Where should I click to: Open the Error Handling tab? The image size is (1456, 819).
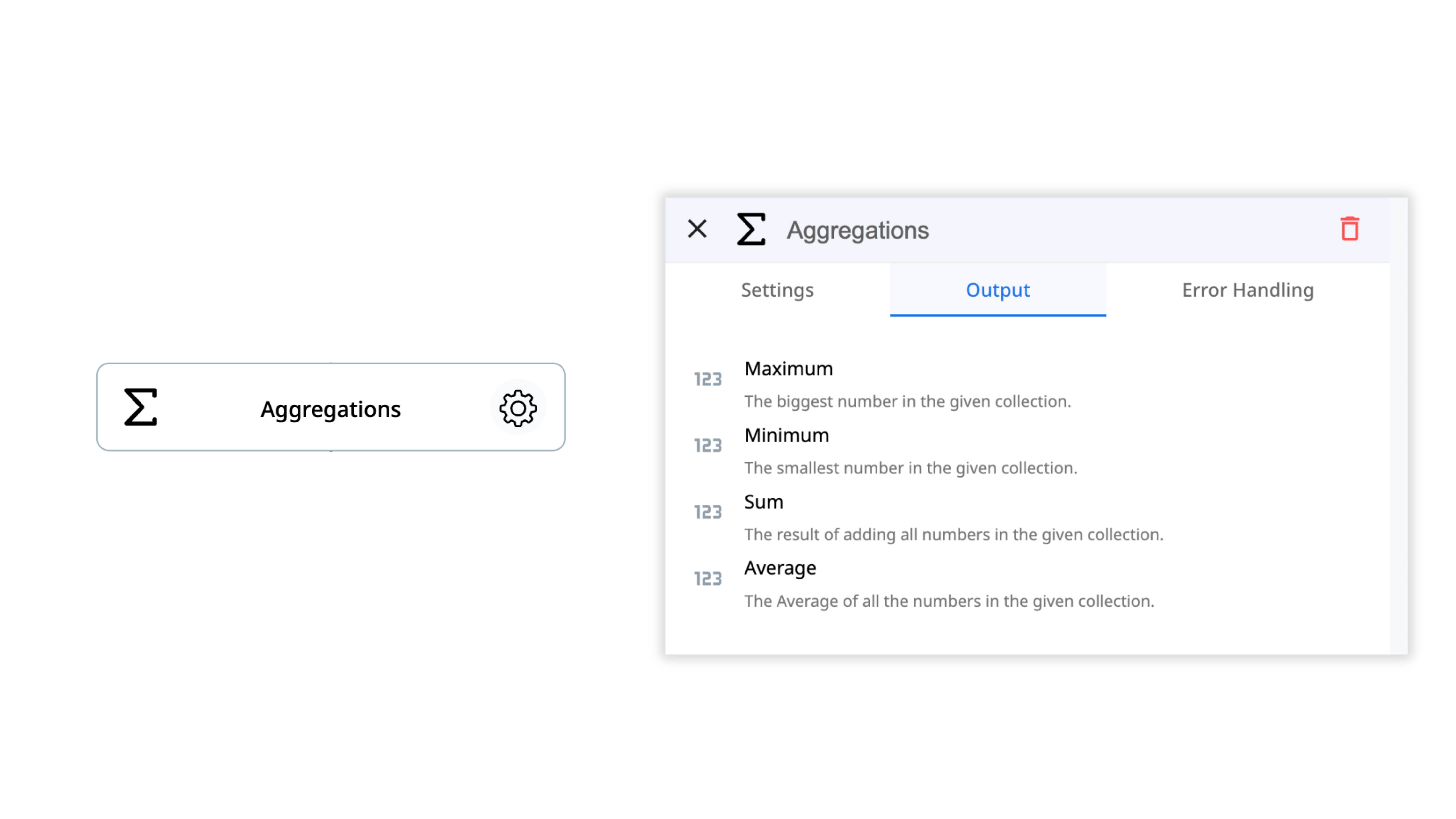(x=1248, y=290)
